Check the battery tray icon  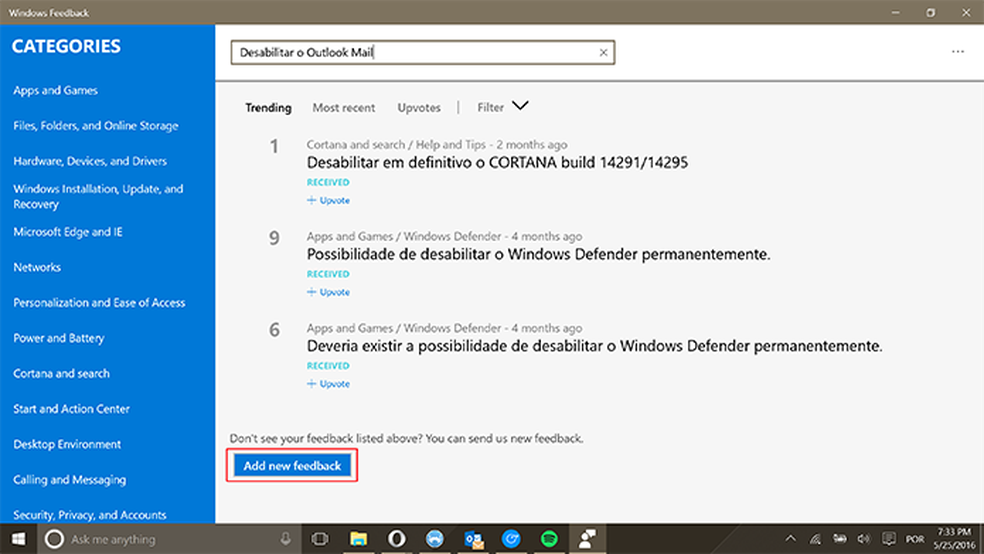point(840,539)
